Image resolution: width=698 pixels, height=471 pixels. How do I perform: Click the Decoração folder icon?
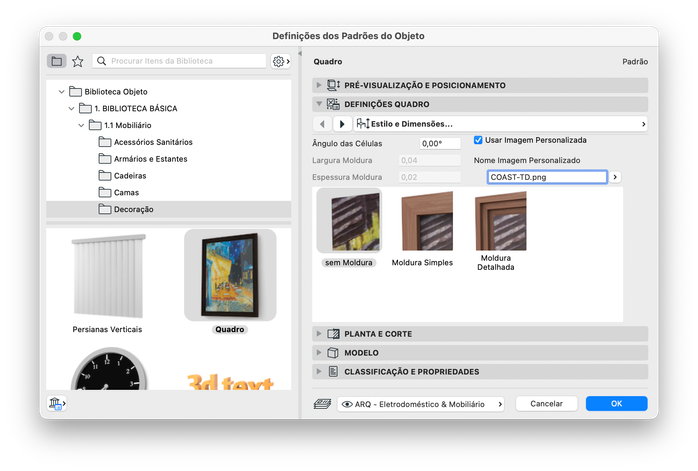[x=105, y=209]
